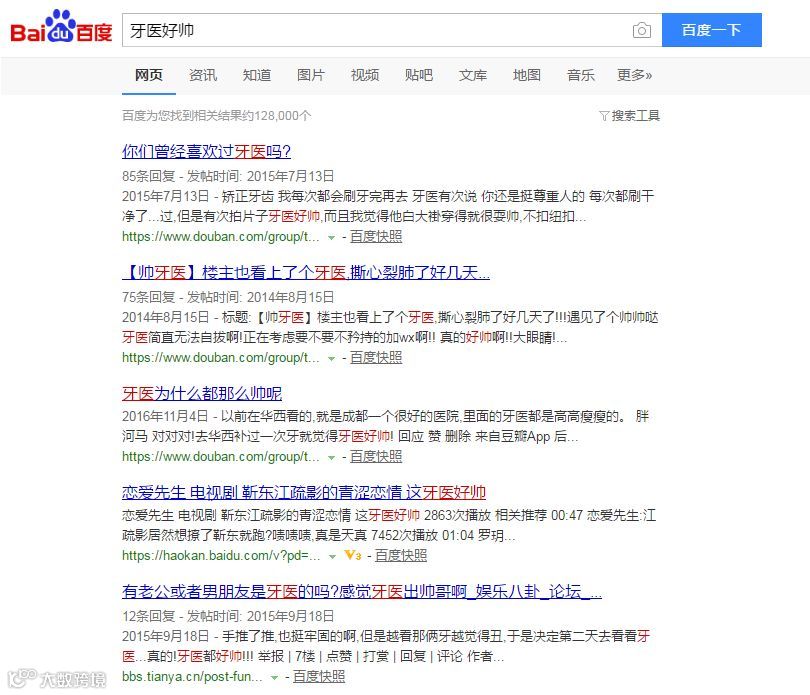Screen dimensions: 810x695
Task: Open result 你们曾经喜欢过牙医吗?
Action: (206, 151)
